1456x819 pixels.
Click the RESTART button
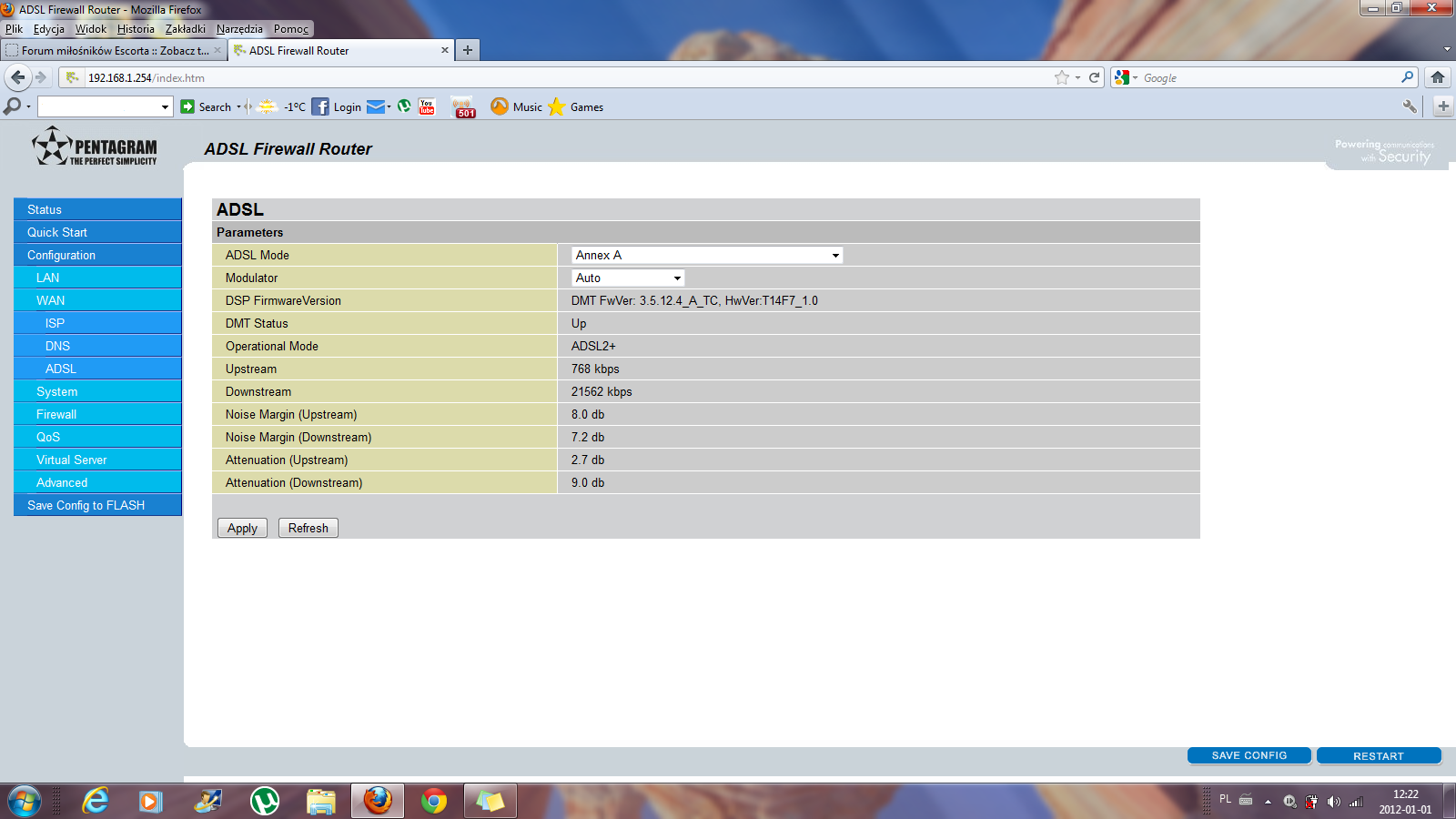(1378, 755)
